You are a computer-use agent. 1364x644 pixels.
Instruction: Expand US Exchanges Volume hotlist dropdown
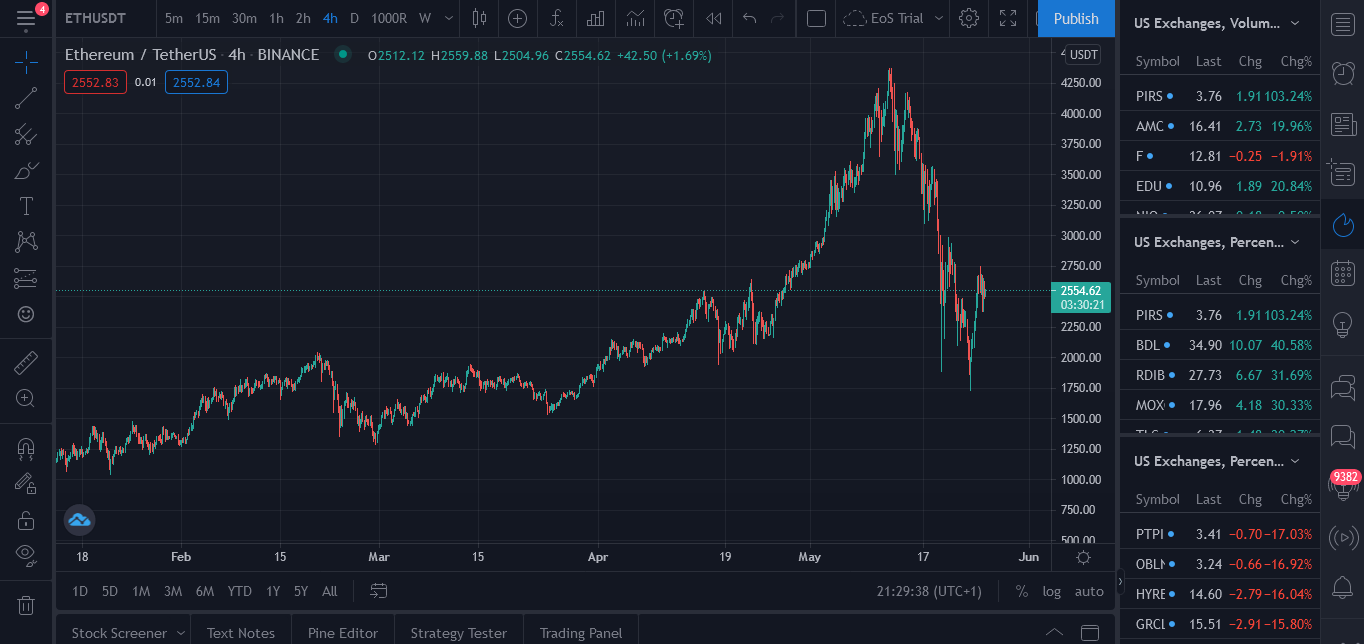tap(1295, 23)
